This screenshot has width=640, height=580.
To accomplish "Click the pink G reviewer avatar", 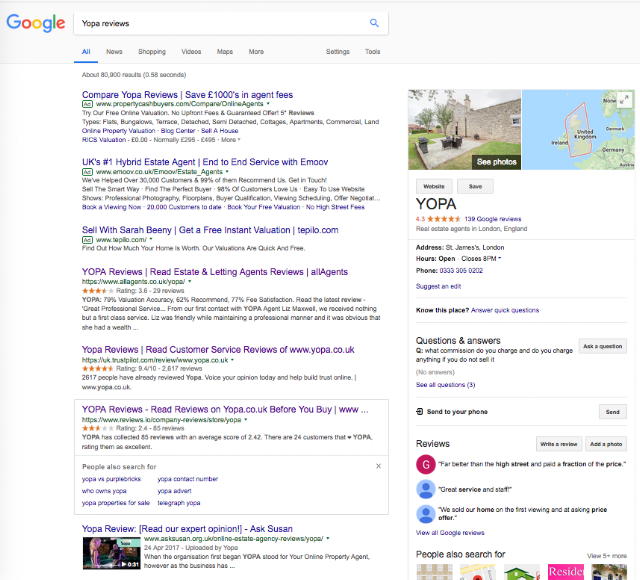I will [x=426, y=464].
